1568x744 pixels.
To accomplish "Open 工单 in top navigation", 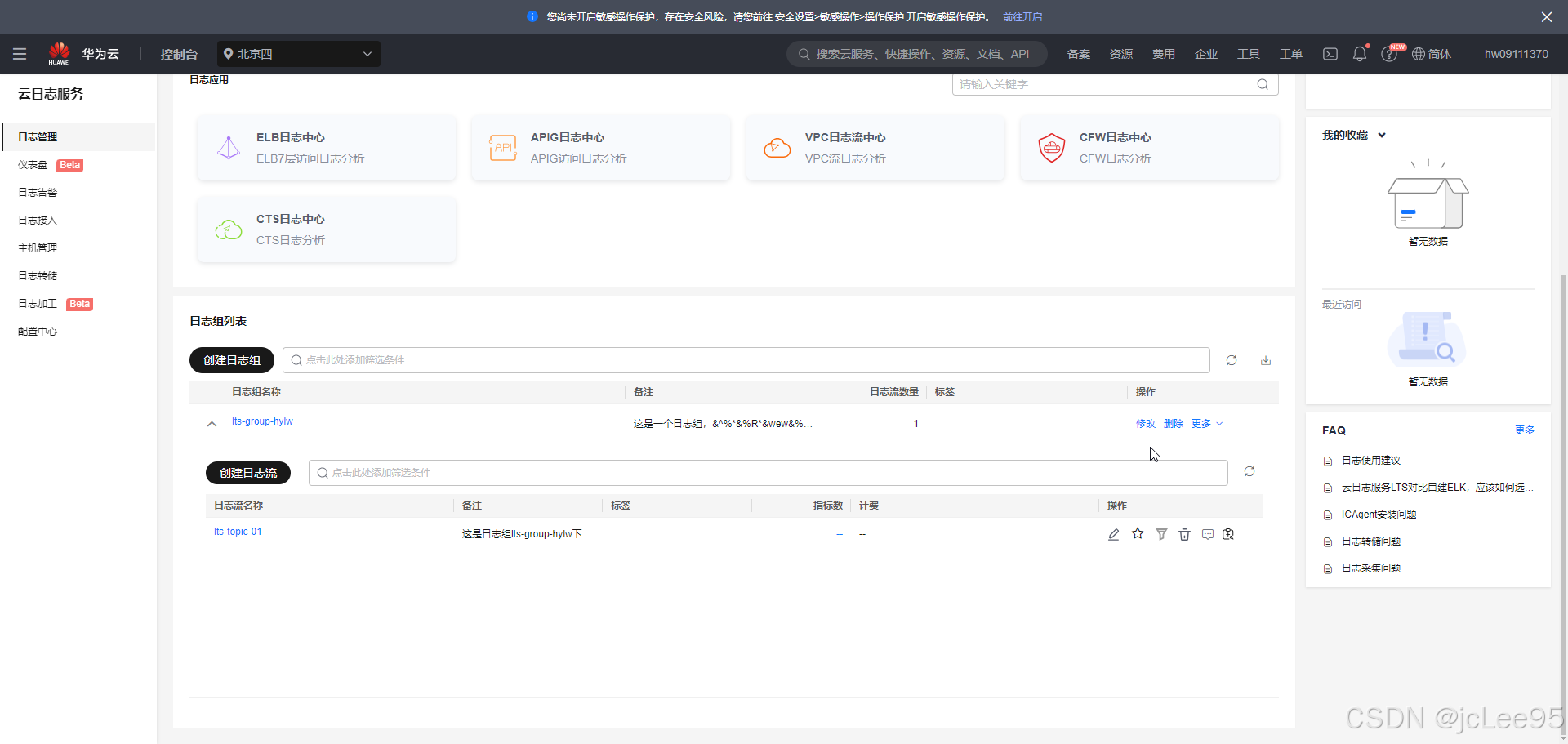I will 1291,54.
